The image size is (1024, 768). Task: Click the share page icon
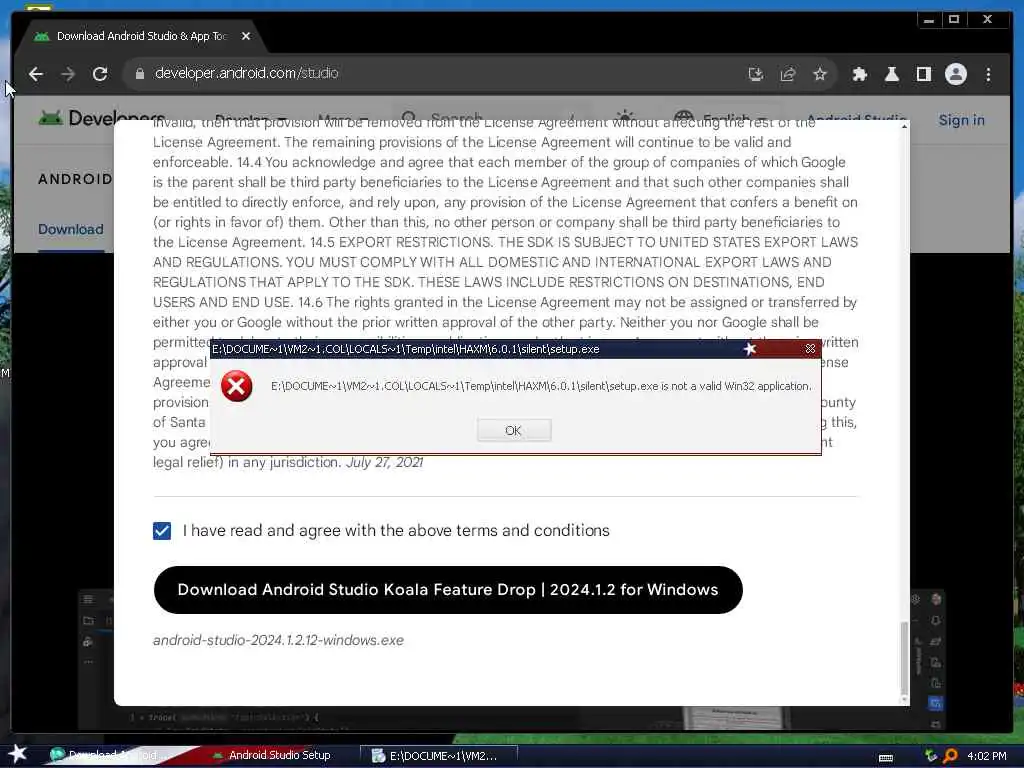point(788,74)
